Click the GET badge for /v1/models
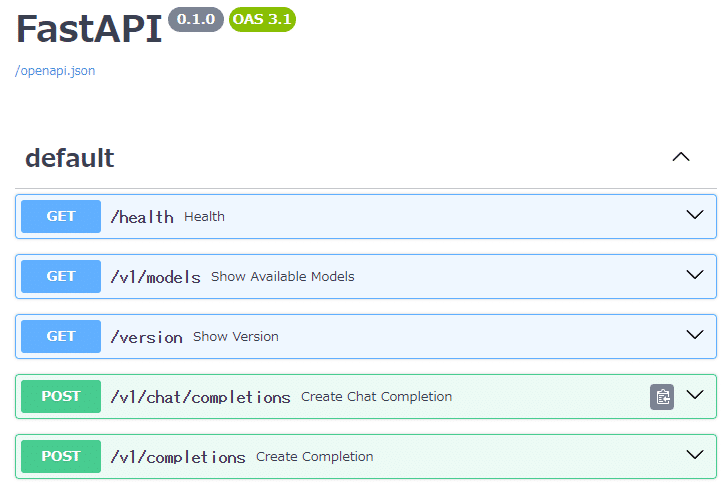Viewport: 728px width, 491px height. tap(61, 276)
